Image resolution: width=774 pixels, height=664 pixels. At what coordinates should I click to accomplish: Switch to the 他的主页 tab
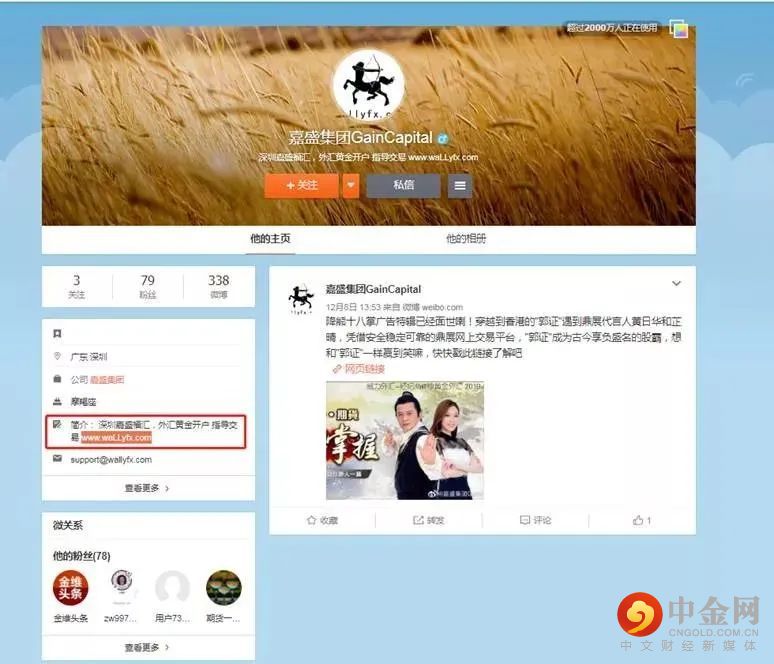pyautogui.click(x=270, y=239)
